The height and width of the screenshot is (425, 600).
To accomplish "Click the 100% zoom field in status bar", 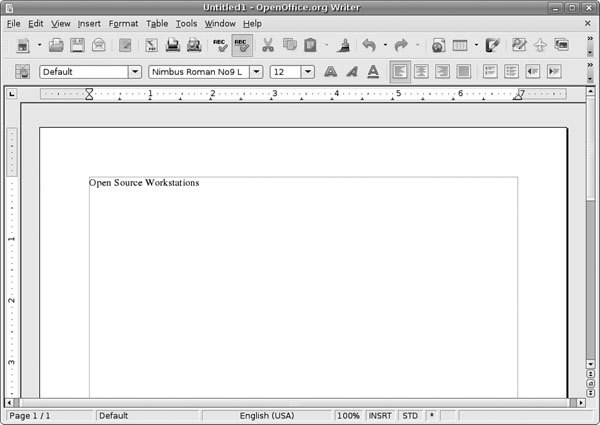I will click(x=348, y=415).
